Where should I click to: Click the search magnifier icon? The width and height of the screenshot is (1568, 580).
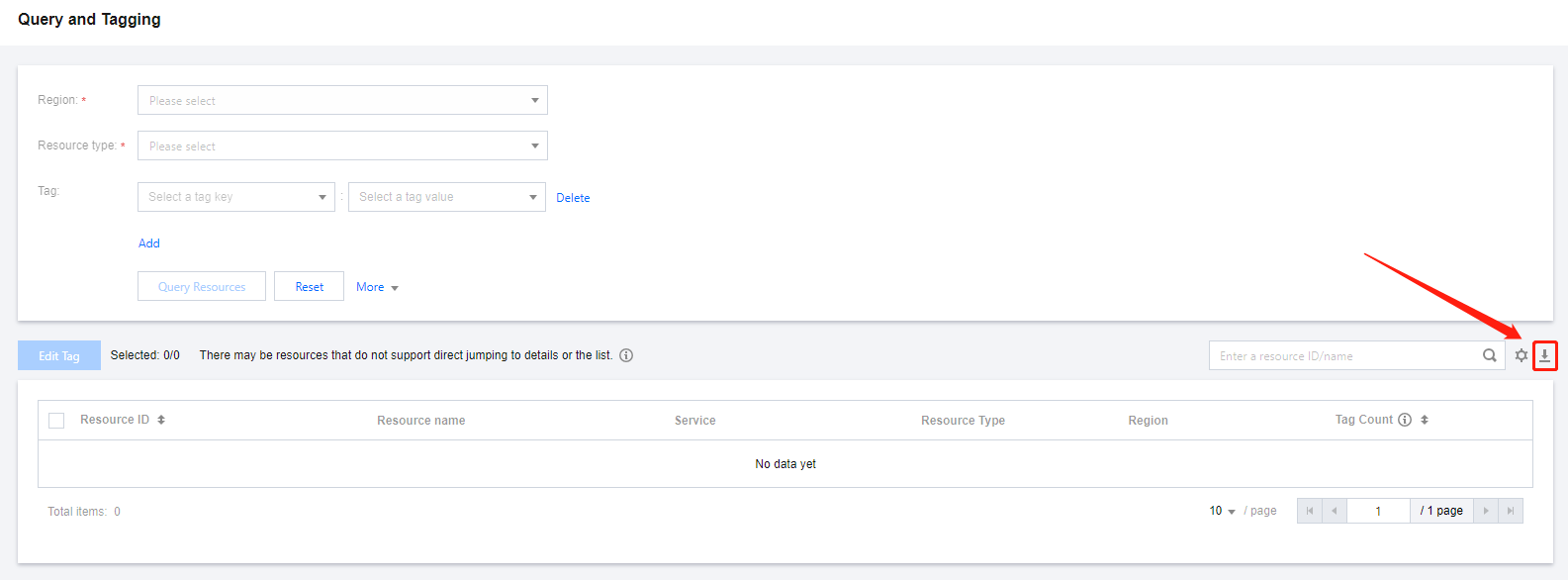pos(1489,355)
